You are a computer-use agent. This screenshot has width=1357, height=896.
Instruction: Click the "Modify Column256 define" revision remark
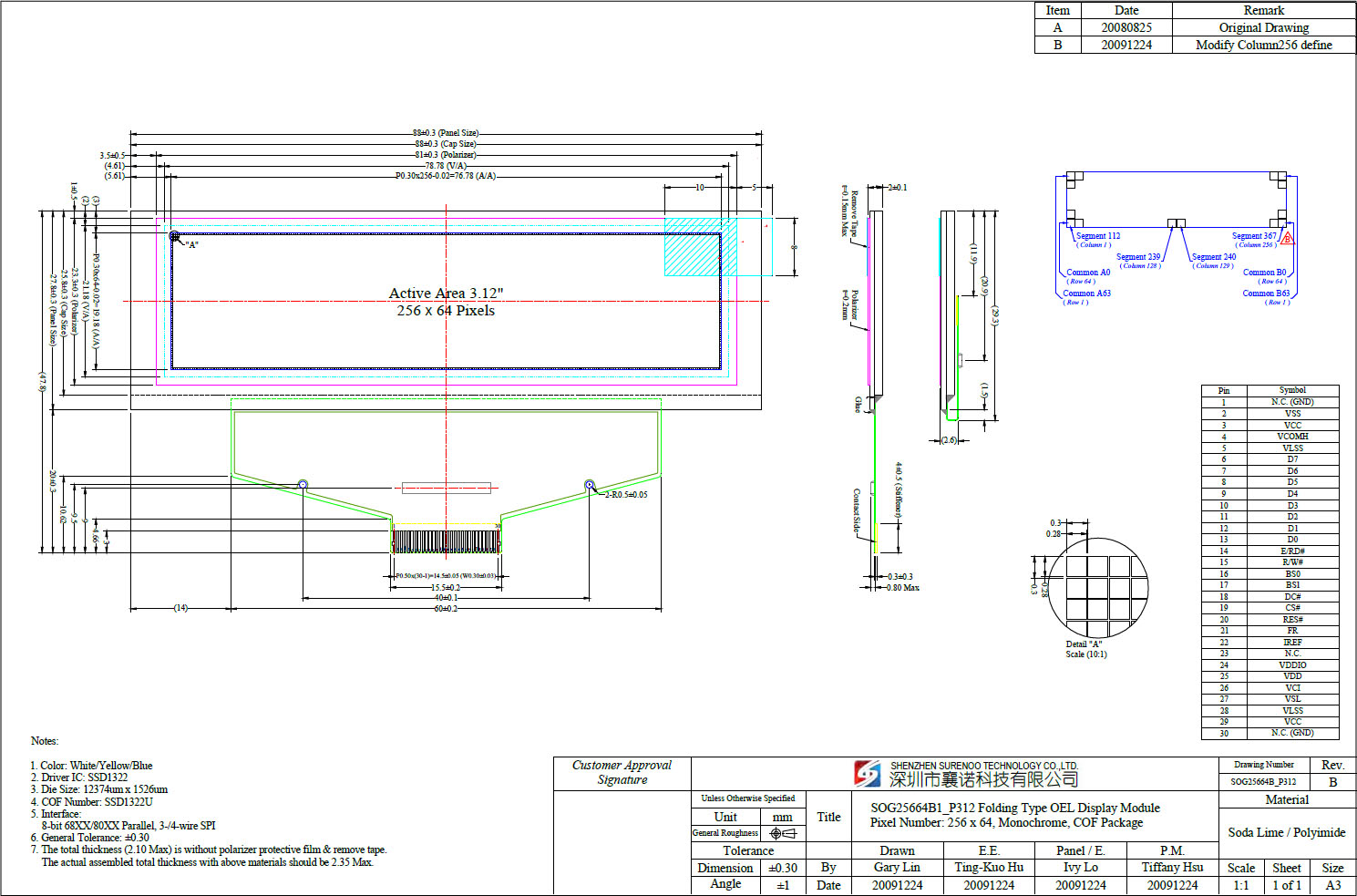(x=1263, y=45)
